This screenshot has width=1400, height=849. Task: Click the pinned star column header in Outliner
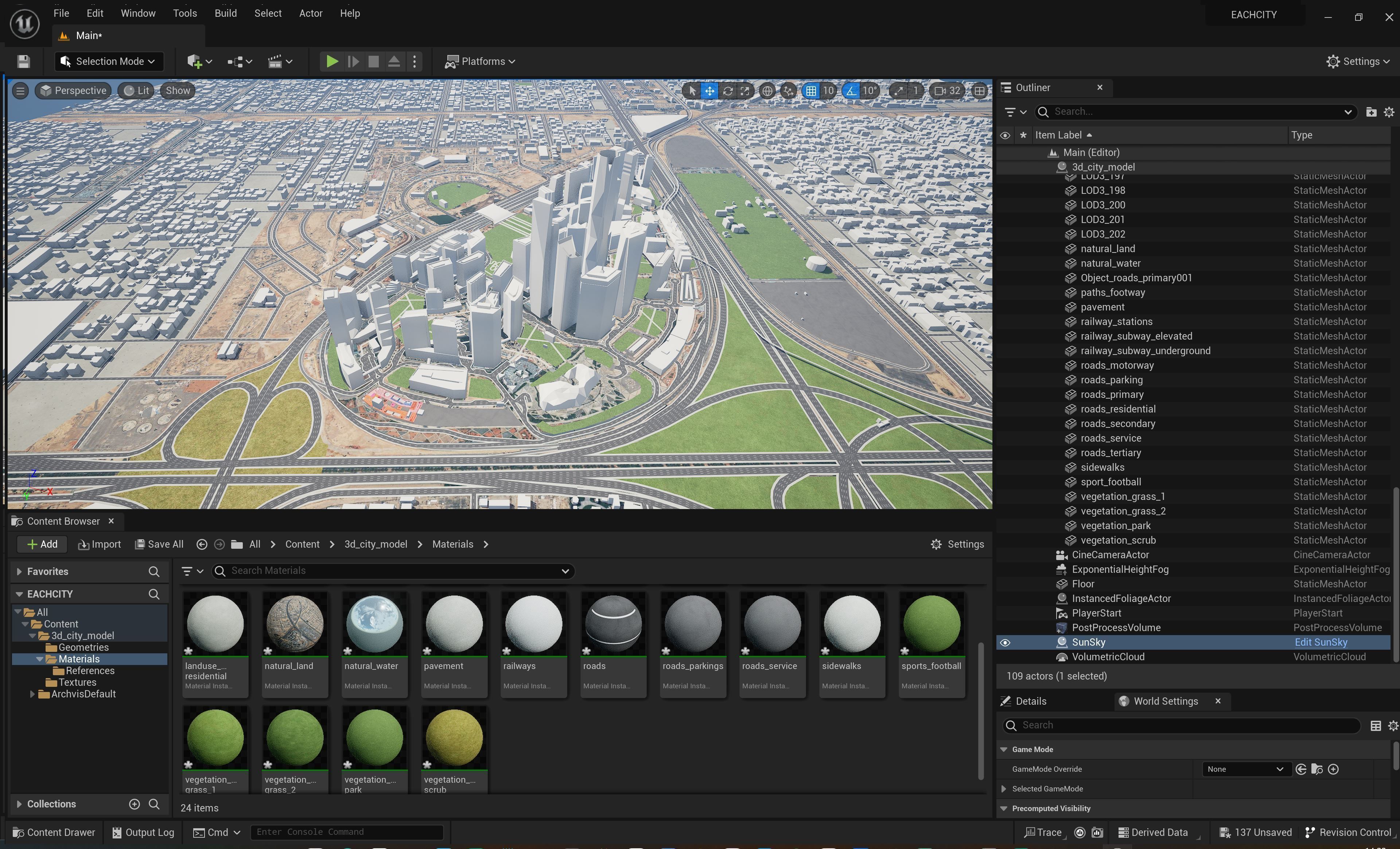point(1023,135)
